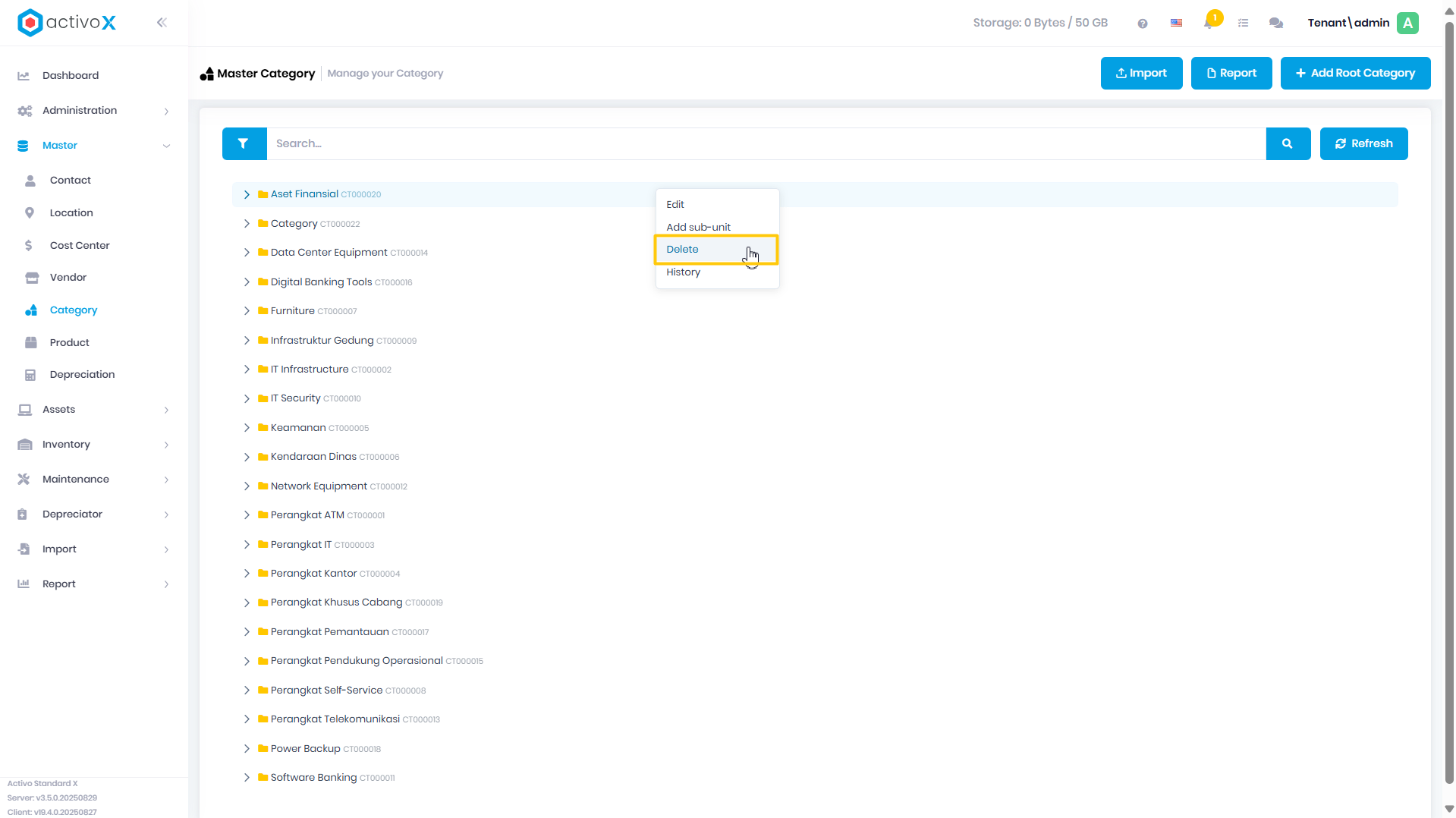Click the Furniture folder icon
Viewport: 1456px width, 818px height.
coord(263,311)
